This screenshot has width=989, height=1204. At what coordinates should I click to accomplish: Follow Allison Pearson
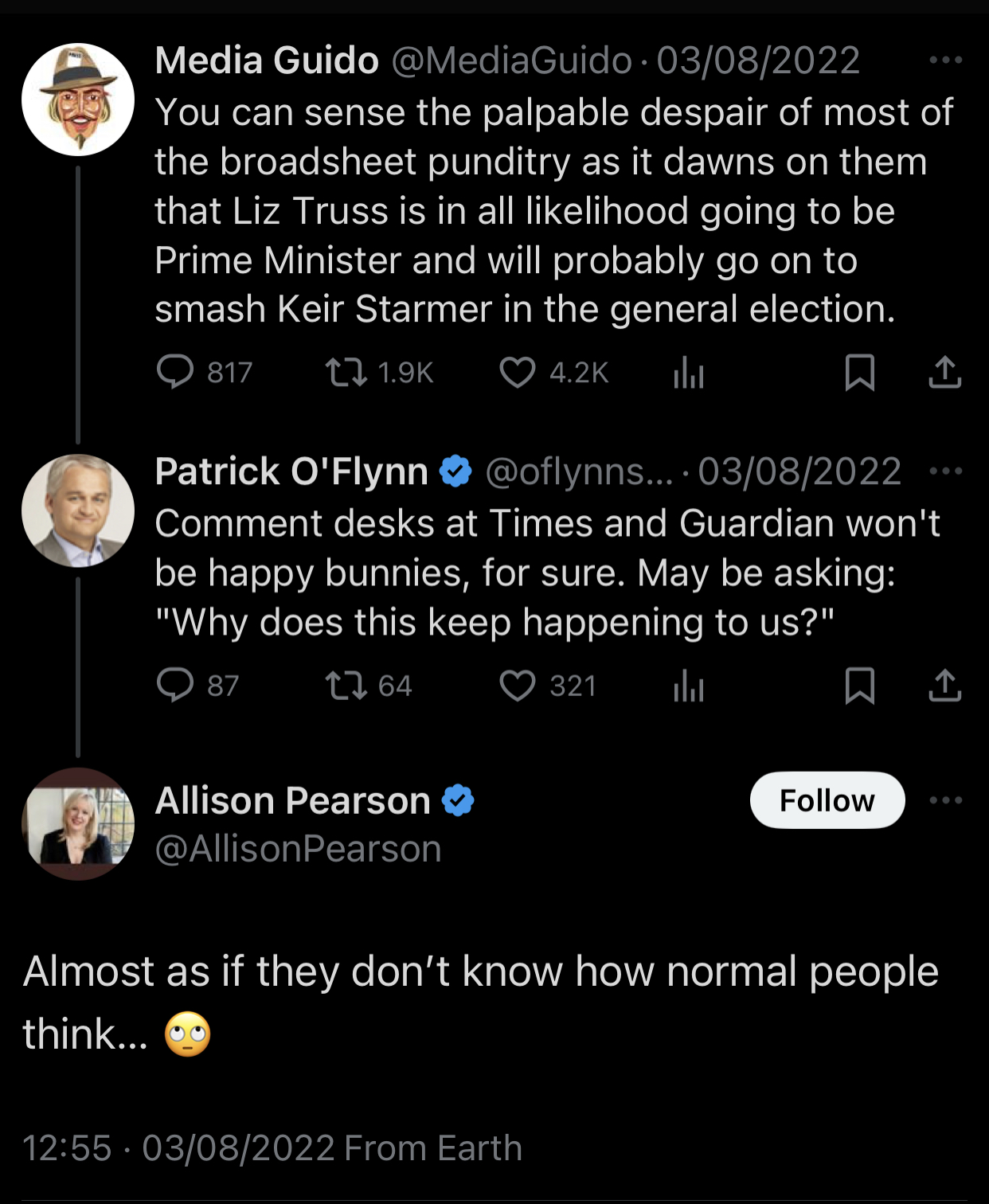point(827,800)
